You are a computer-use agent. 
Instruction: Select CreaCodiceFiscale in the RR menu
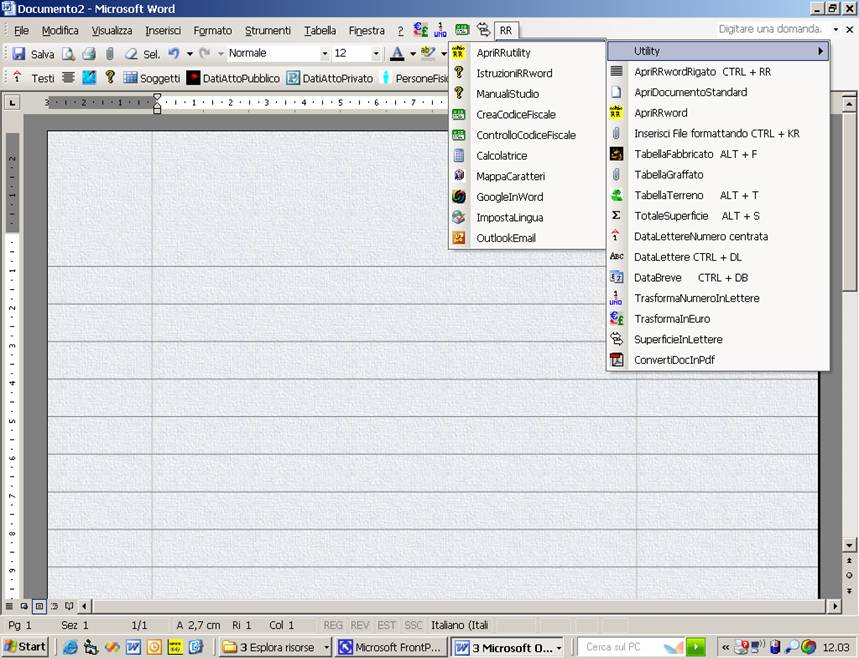[527, 114]
